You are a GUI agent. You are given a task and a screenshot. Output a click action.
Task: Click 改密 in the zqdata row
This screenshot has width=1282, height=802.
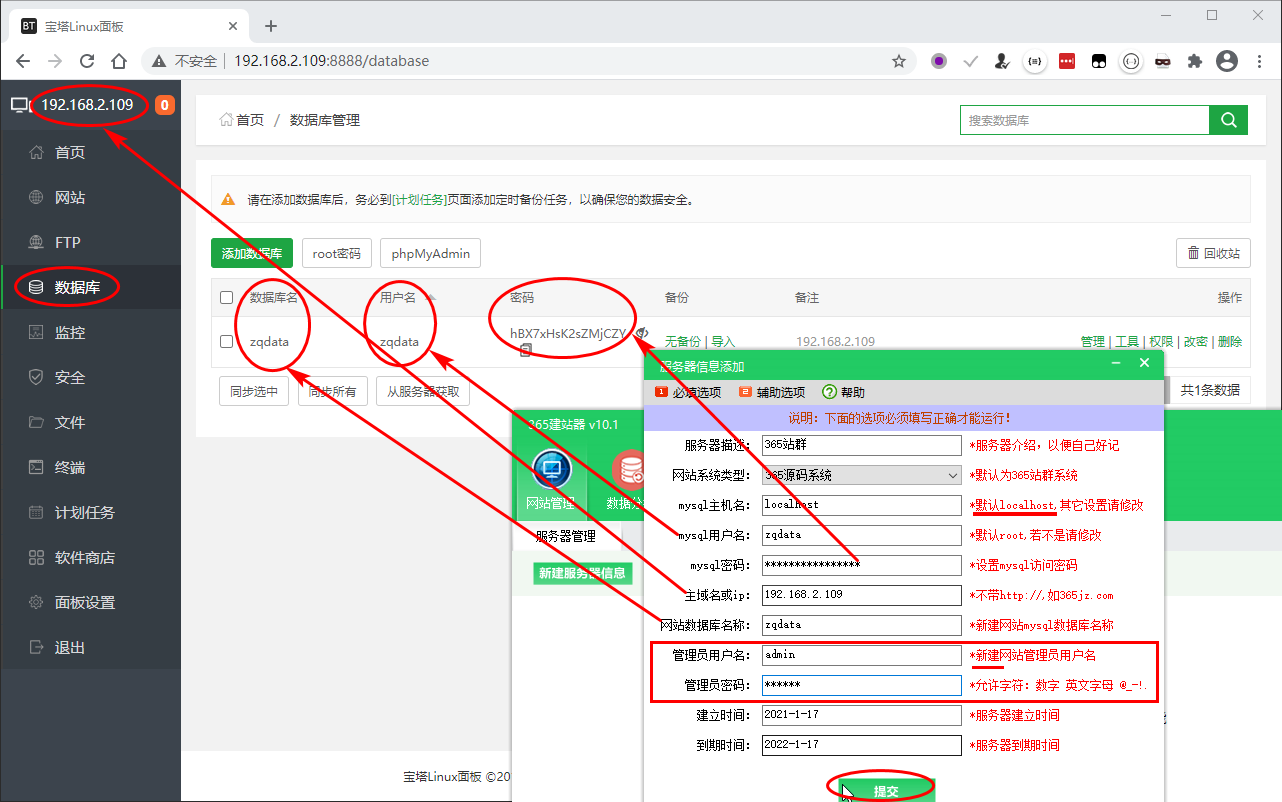(1196, 342)
